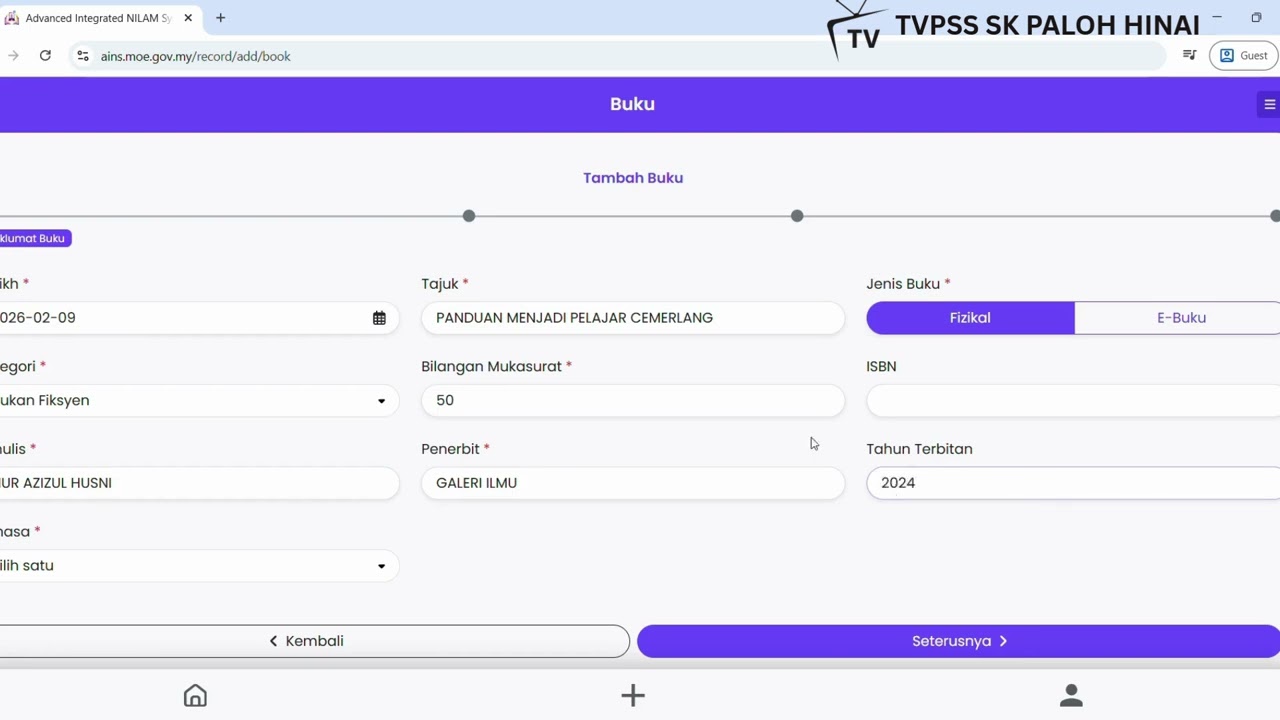The image size is (1280, 720).
Task: Click the third progress step dot
Action: 797,216
